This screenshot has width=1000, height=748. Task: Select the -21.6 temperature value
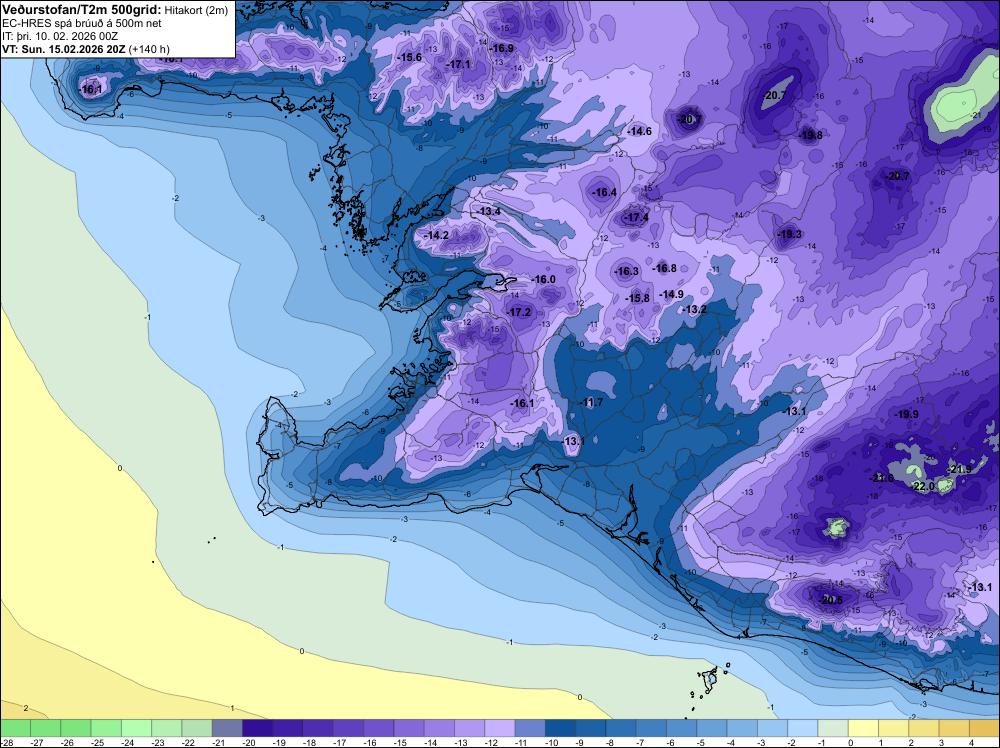(x=882, y=478)
